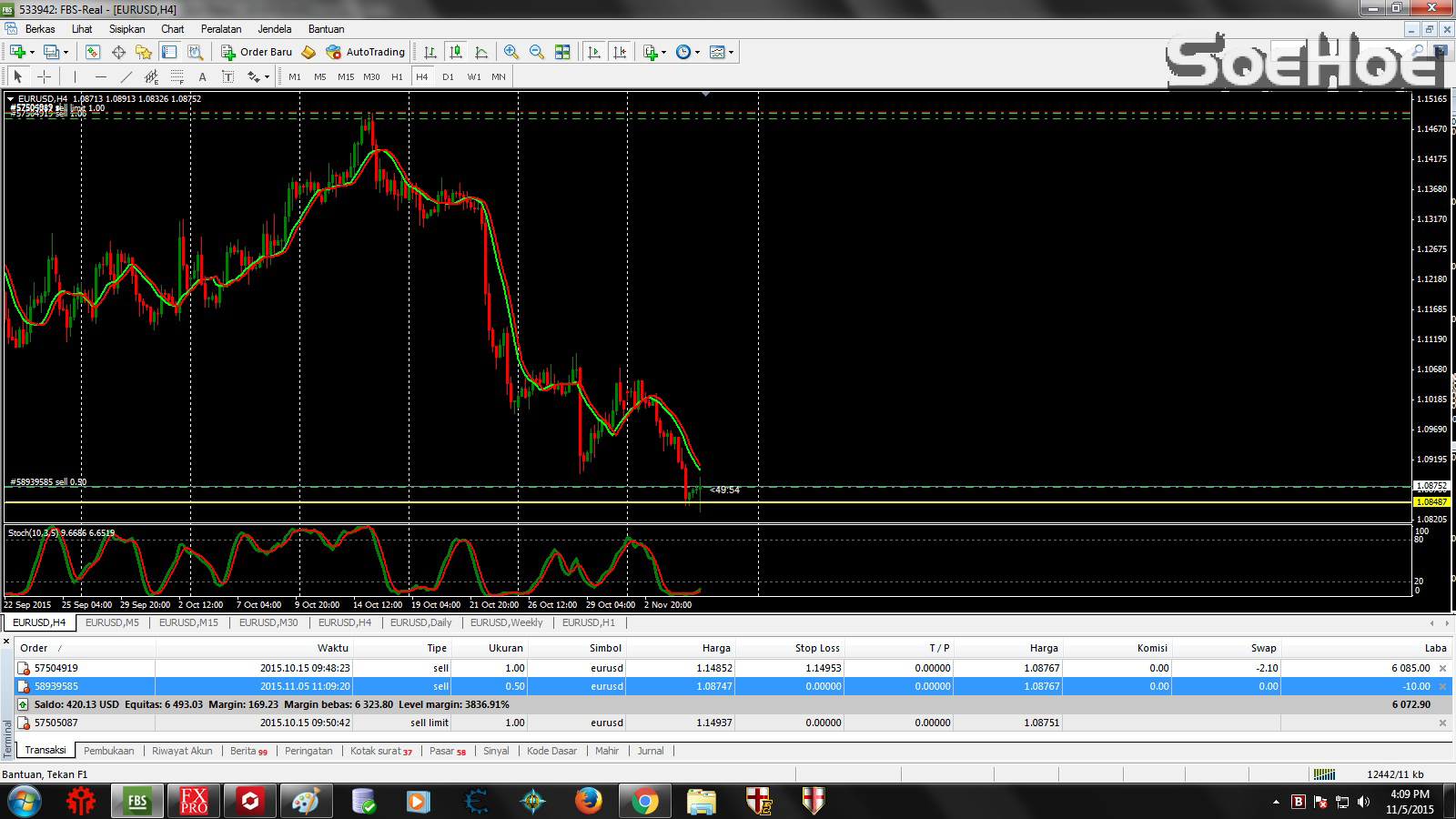Viewport: 1456px width, 819px height.
Task: Zoom in on the chart
Action: point(511,52)
